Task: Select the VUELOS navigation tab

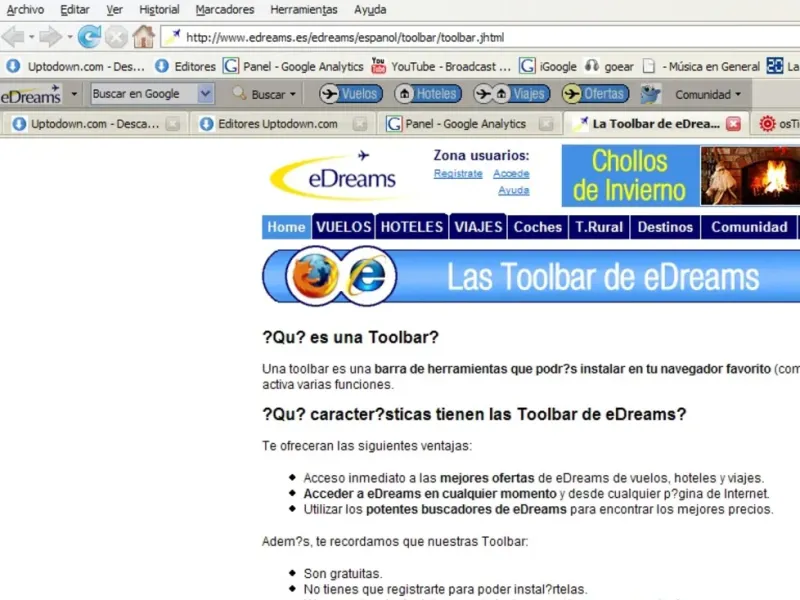Action: 343,227
